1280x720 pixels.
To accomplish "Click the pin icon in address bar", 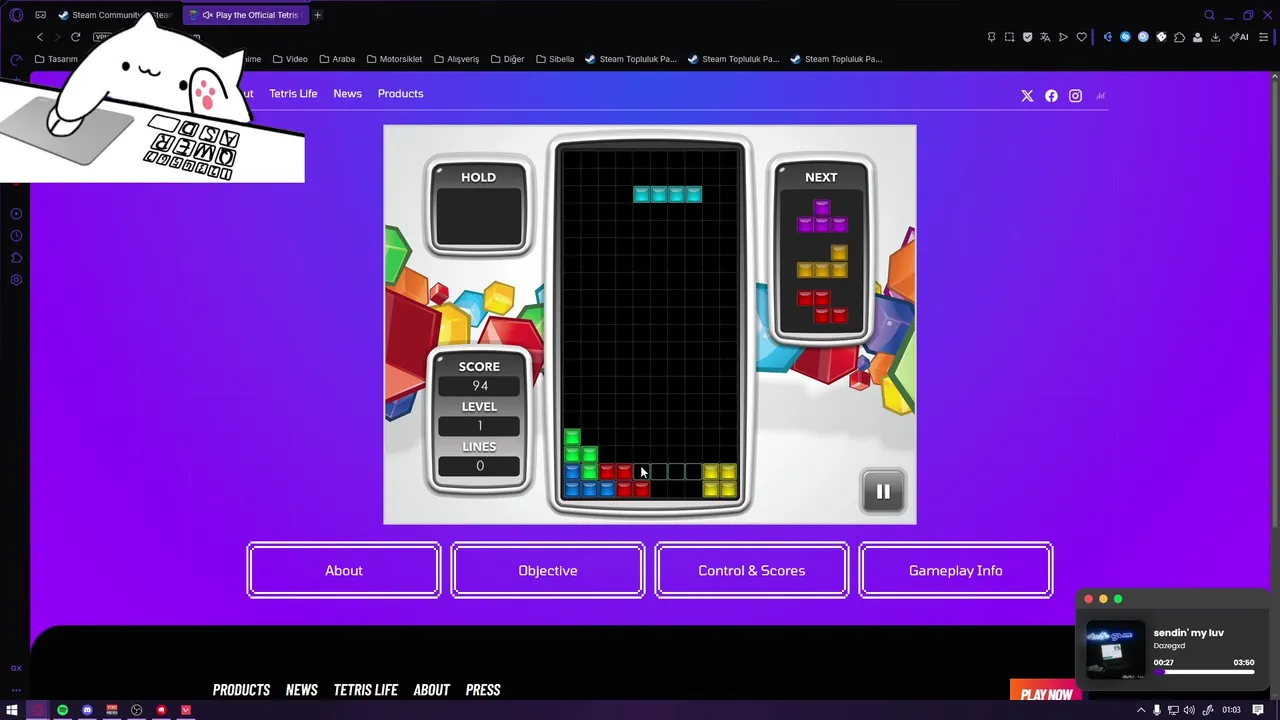I will pyautogui.click(x=991, y=37).
